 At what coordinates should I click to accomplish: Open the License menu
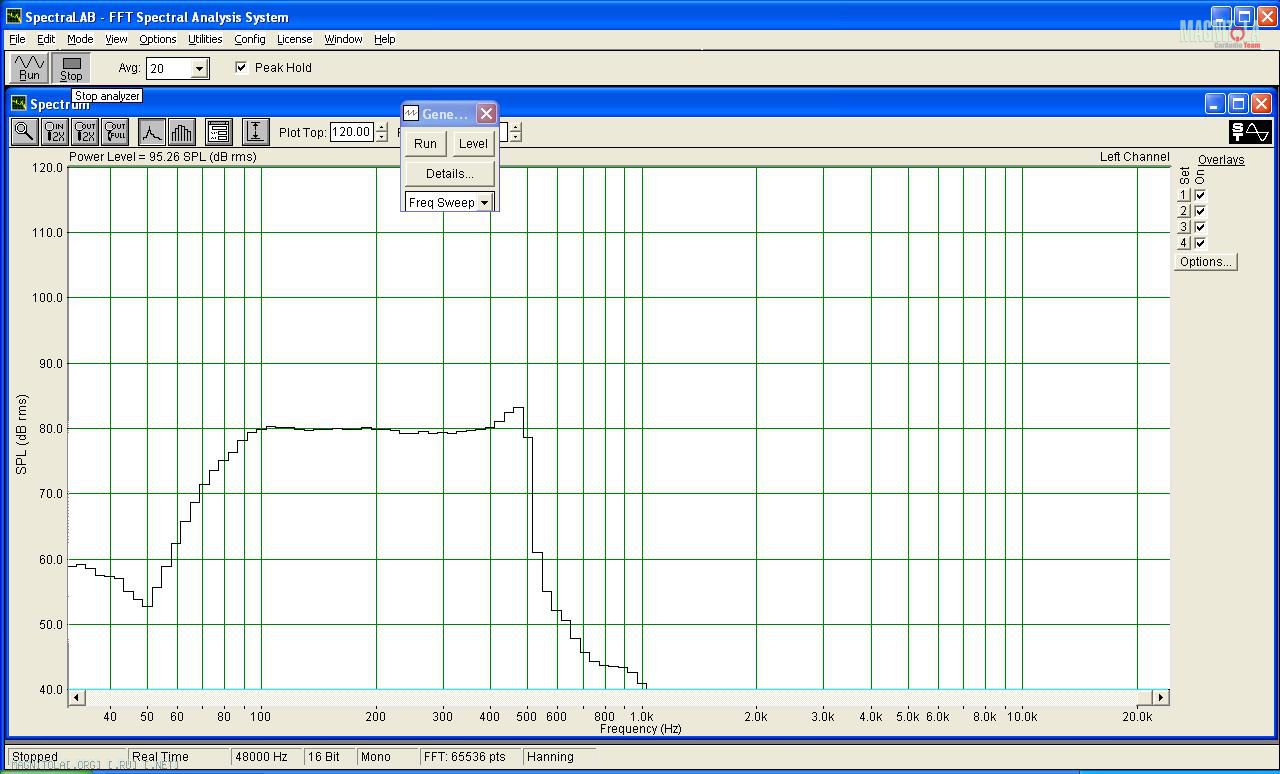294,39
